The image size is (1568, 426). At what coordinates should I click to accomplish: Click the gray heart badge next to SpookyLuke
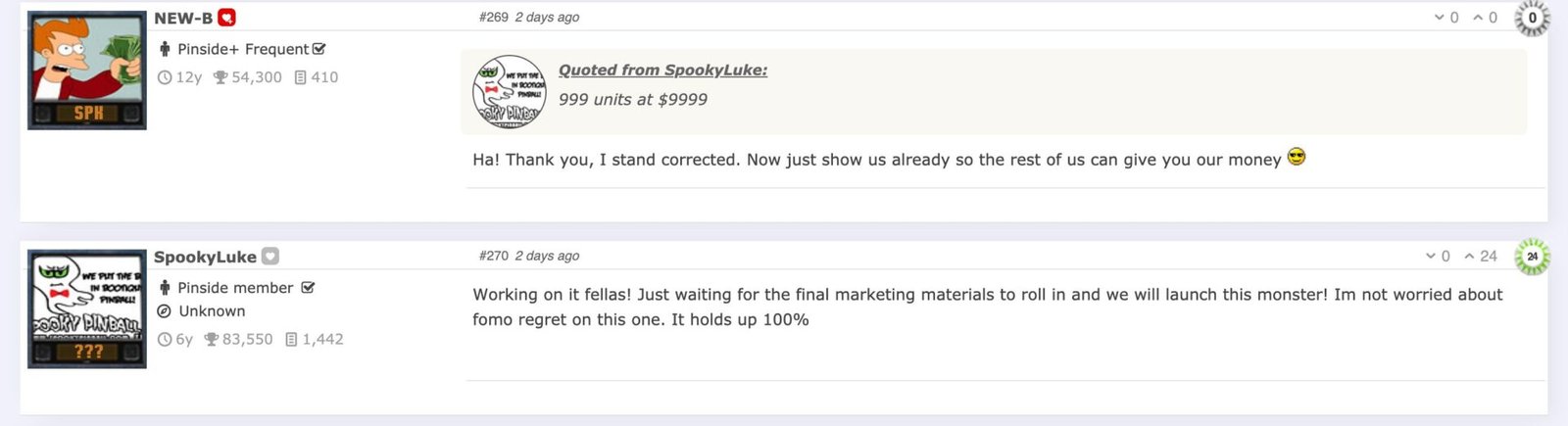270,257
